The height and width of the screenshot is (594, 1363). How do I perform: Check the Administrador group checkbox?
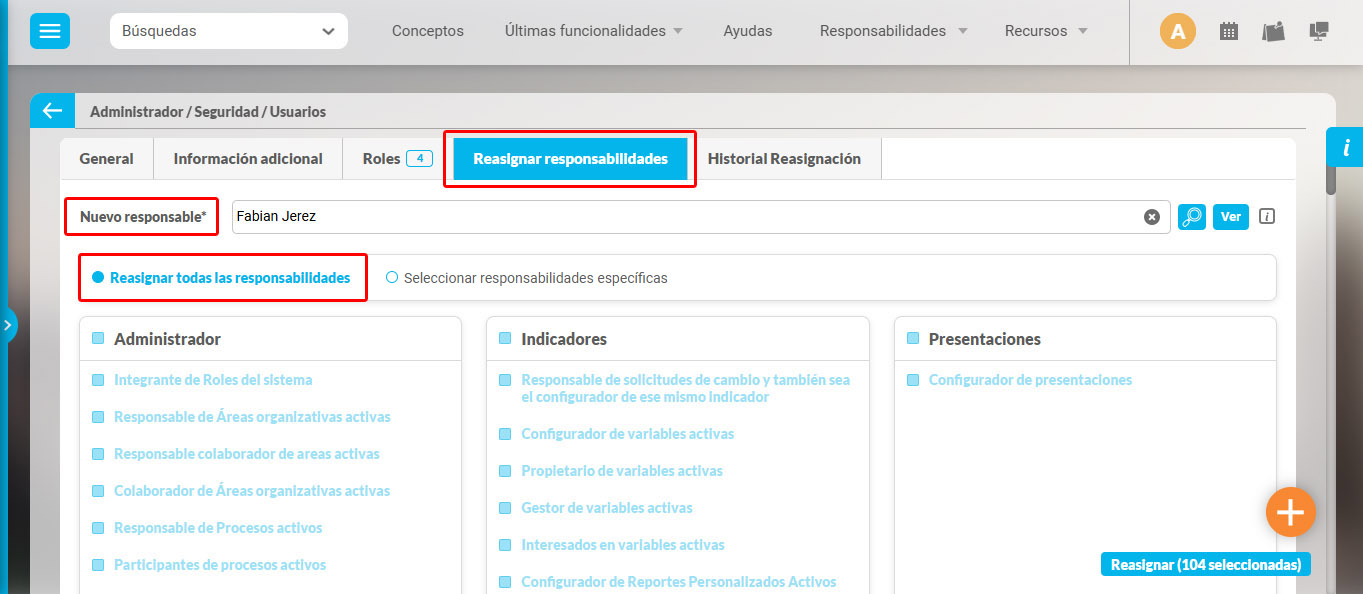pos(97,338)
